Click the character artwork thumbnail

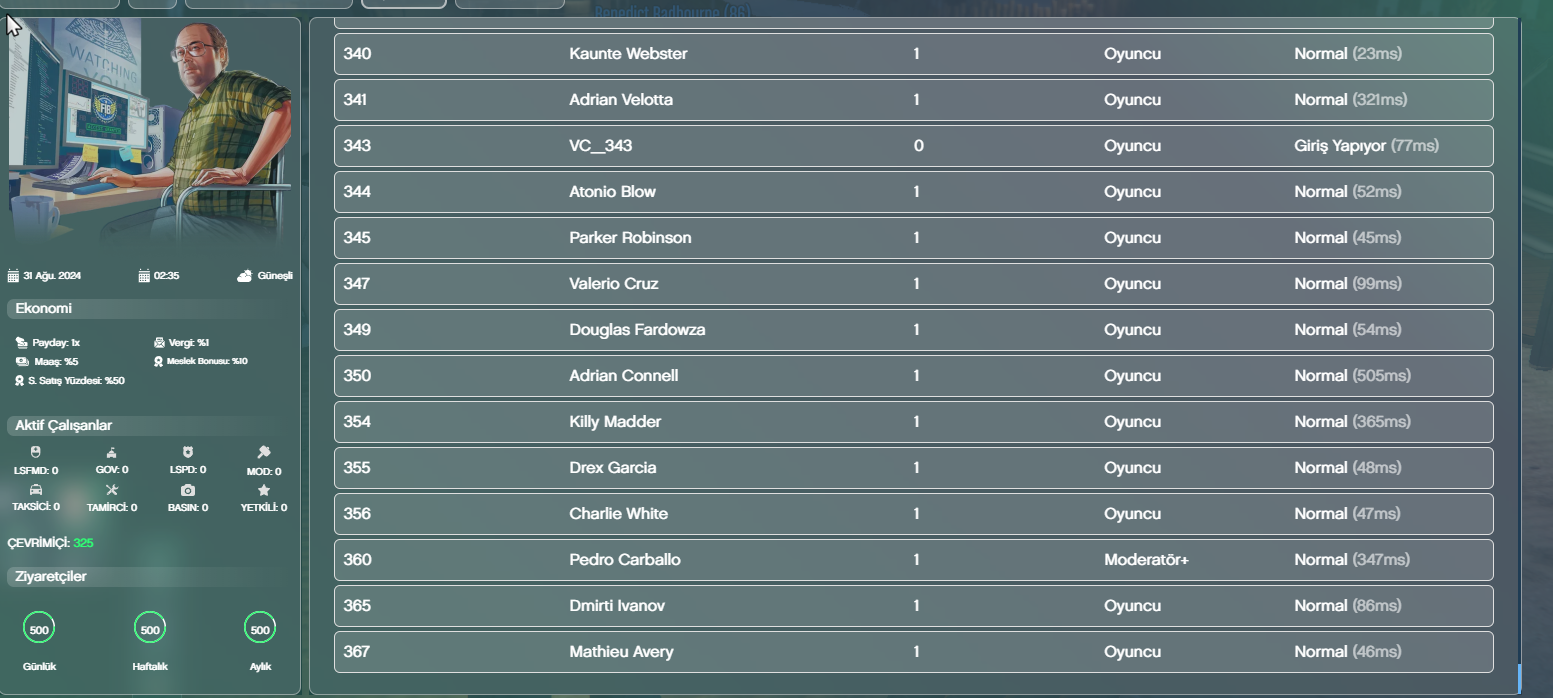[152, 132]
